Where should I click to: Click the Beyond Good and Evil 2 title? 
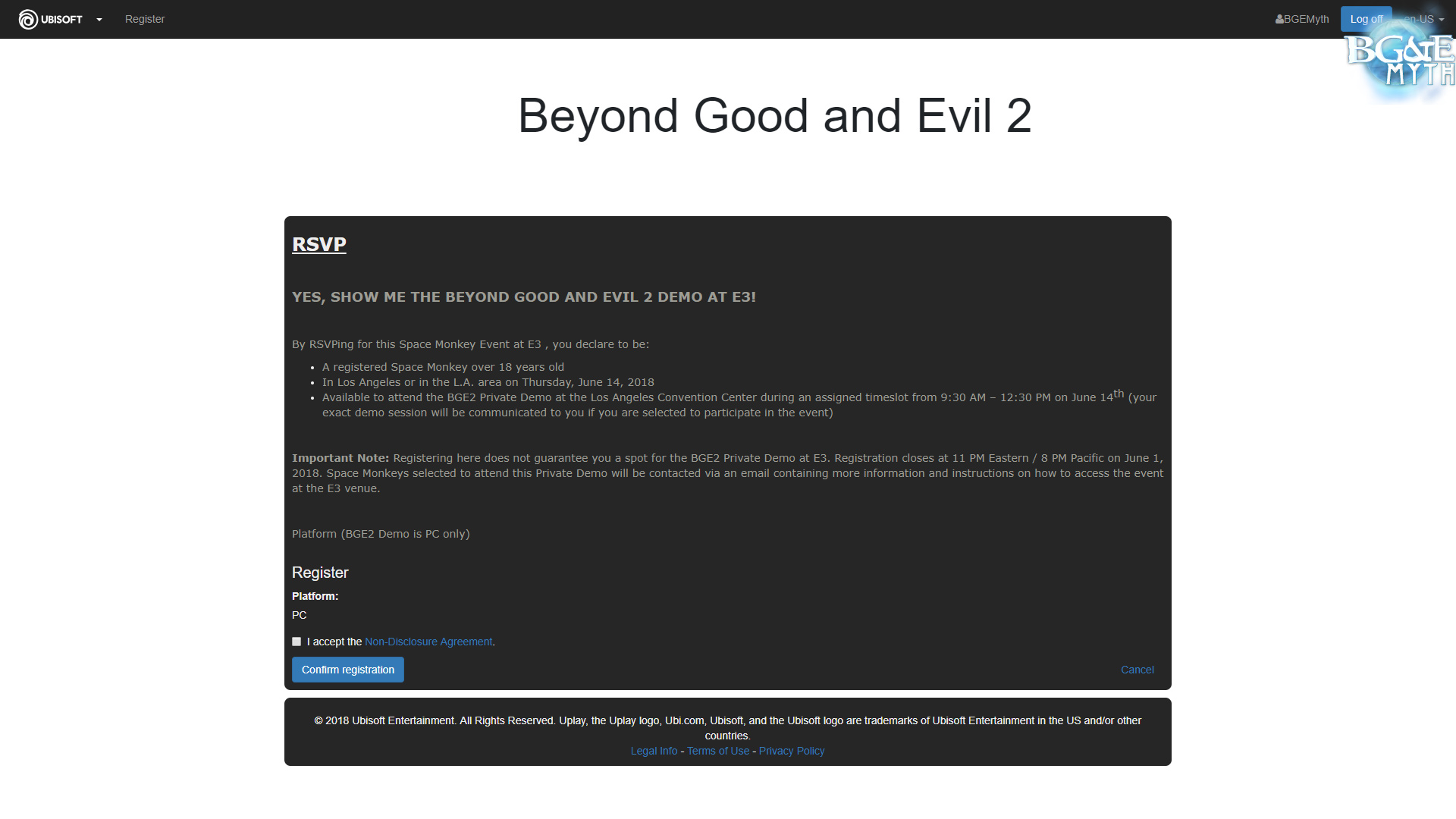coord(774,116)
